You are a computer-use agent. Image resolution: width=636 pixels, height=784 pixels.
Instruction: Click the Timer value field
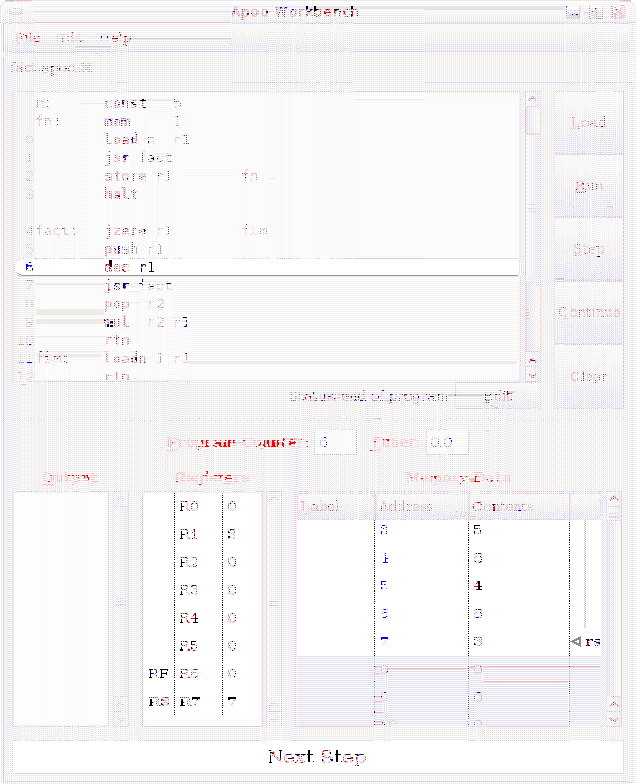coord(447,441)
